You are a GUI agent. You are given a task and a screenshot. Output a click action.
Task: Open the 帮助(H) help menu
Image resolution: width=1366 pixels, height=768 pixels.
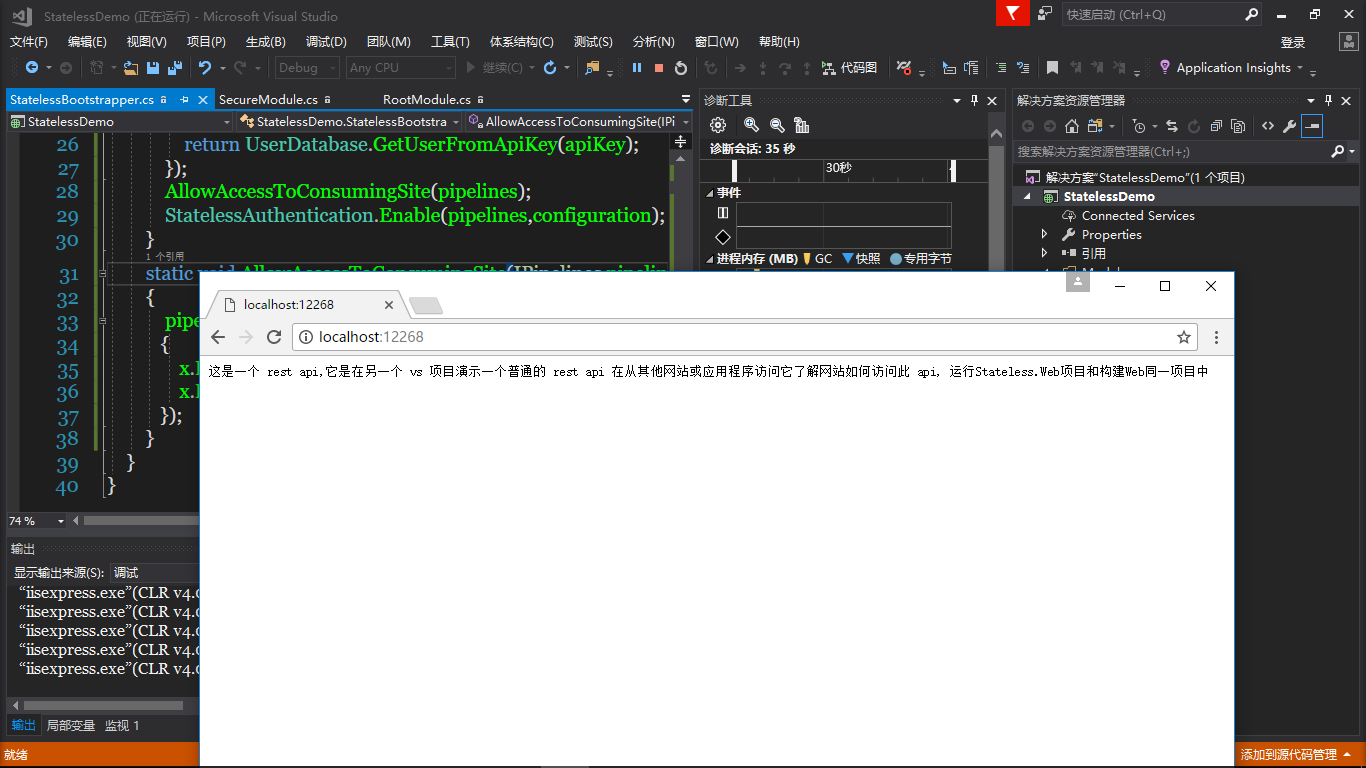[x=779, y=42]
